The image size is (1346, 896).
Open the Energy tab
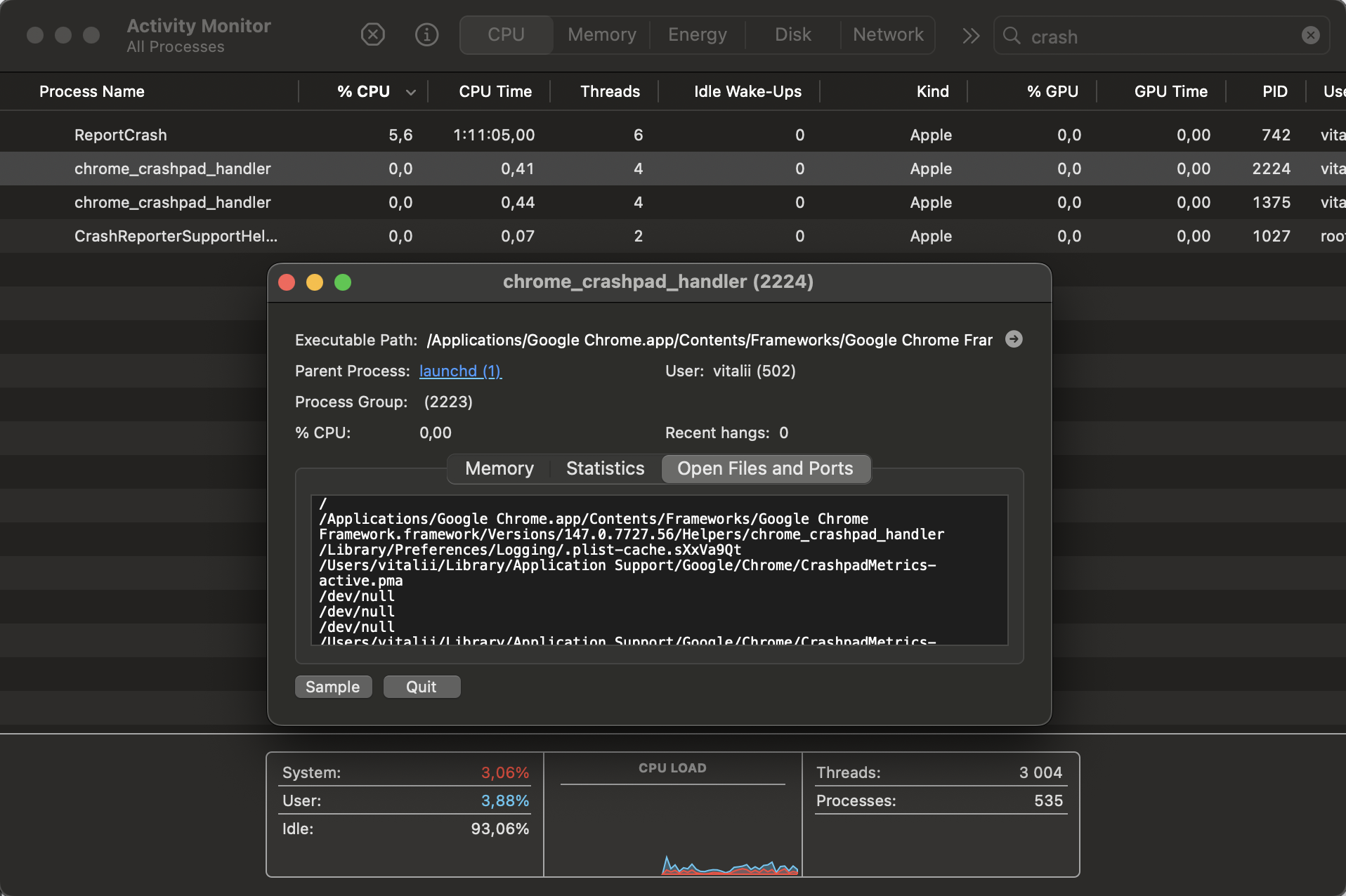pyautogui.click(x=698, y=34)
